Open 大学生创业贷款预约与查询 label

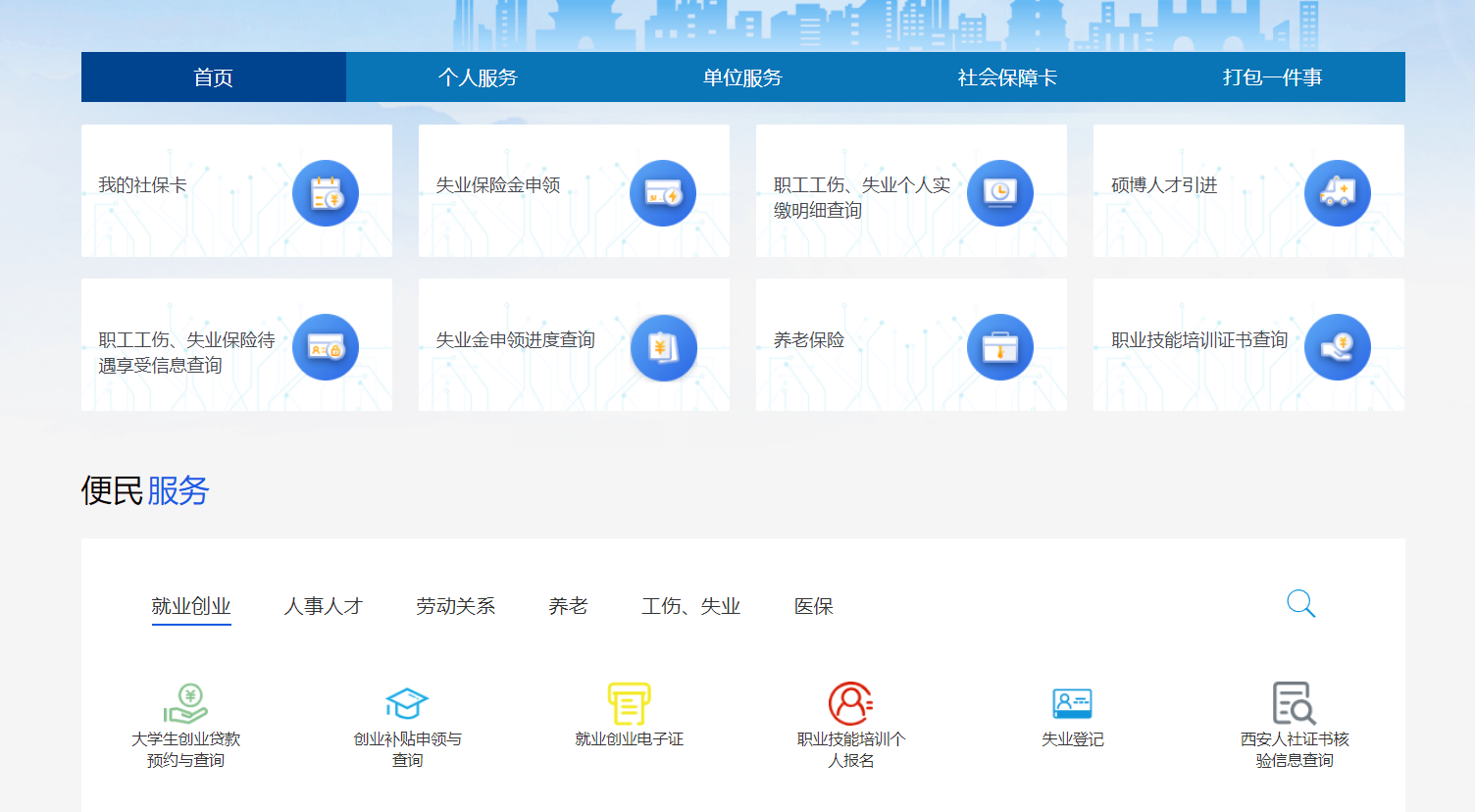pos(185,750)
